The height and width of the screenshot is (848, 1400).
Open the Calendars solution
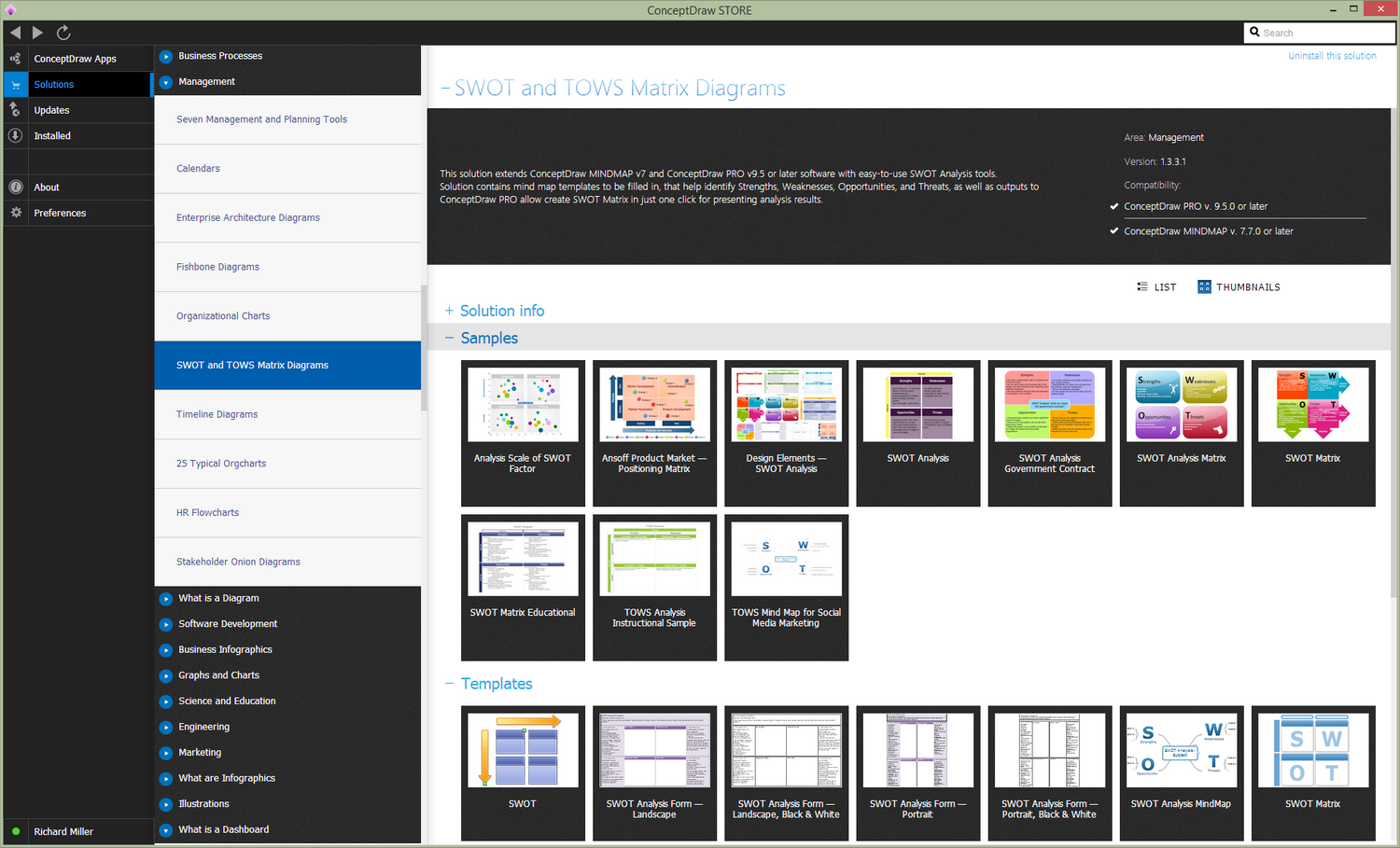tap(287, 169)
